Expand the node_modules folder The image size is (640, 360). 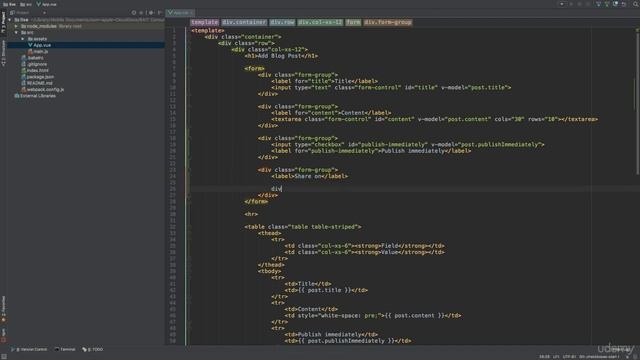16,26
